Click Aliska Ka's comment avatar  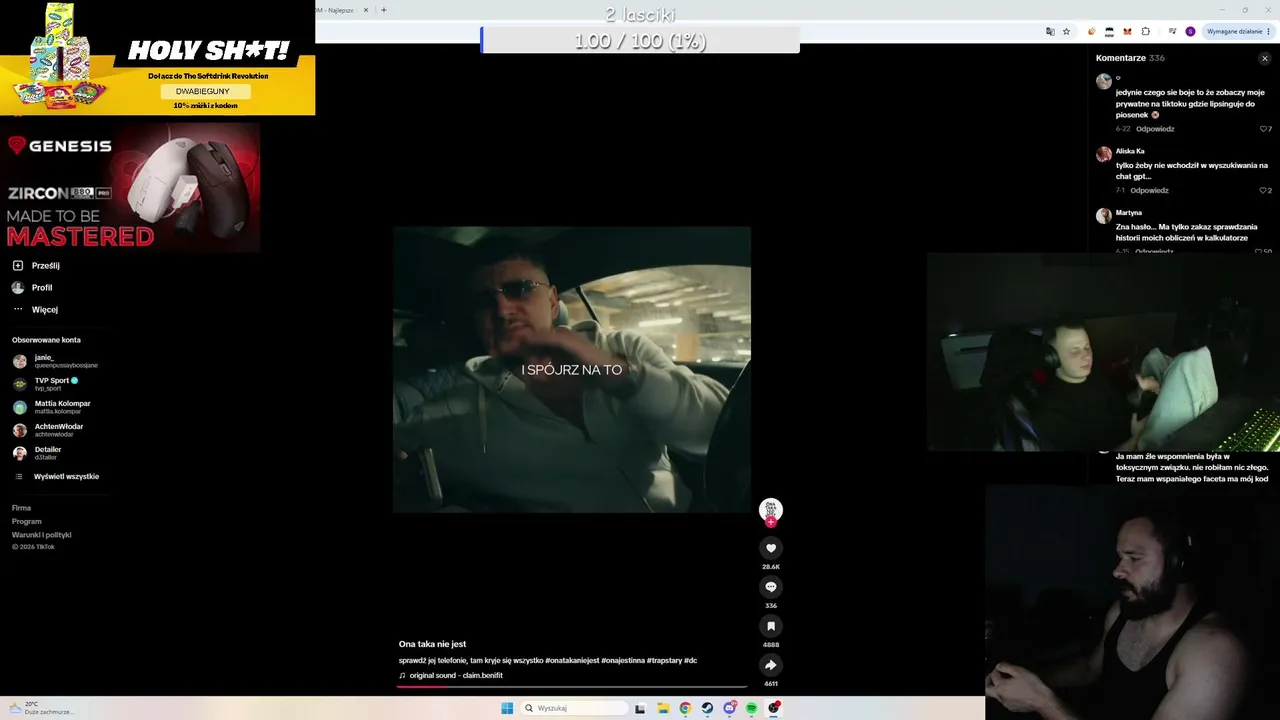tap(1103, 154)
